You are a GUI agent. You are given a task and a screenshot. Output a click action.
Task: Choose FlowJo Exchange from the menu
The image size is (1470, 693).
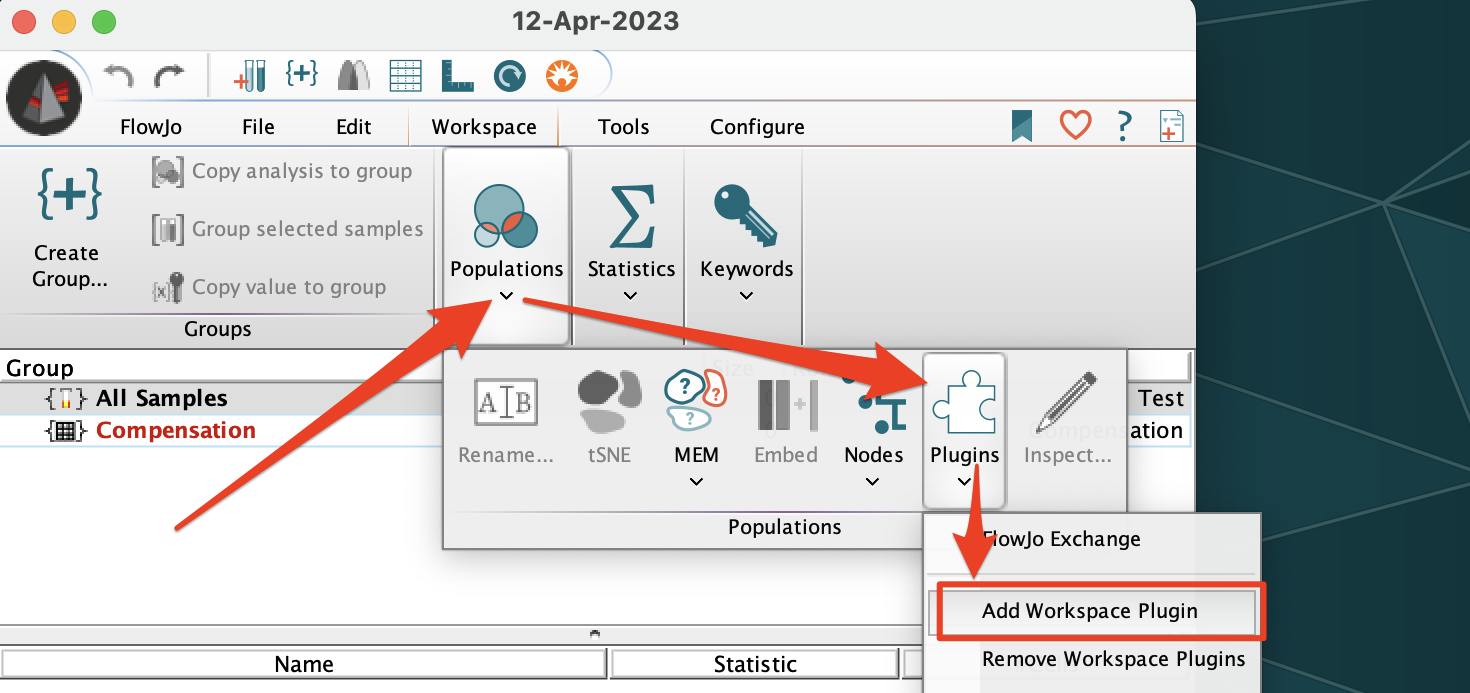point(1061,539)
